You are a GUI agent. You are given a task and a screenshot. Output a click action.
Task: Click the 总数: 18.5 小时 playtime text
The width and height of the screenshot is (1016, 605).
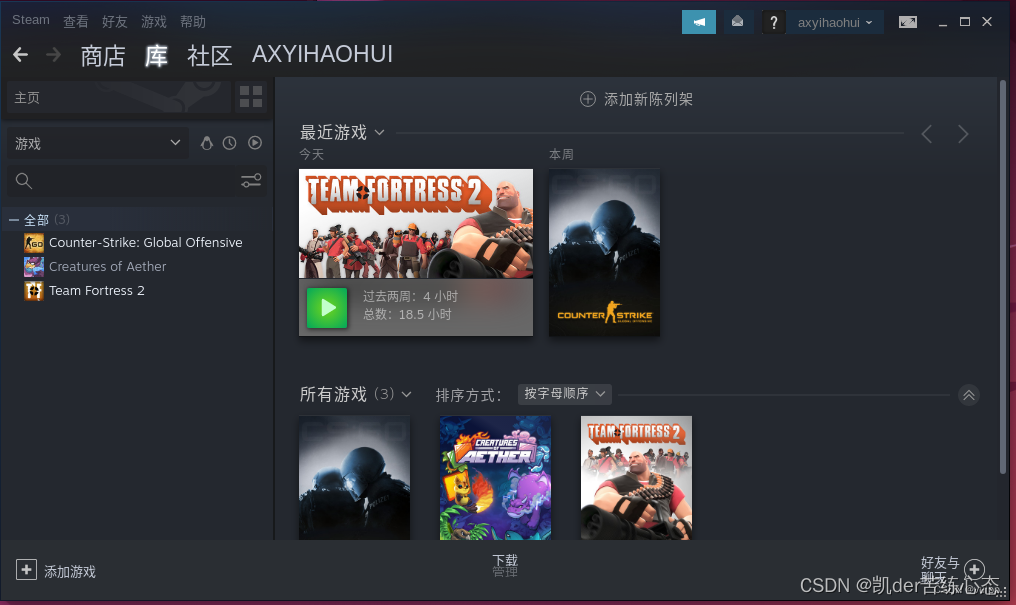[x=407, y=315]
